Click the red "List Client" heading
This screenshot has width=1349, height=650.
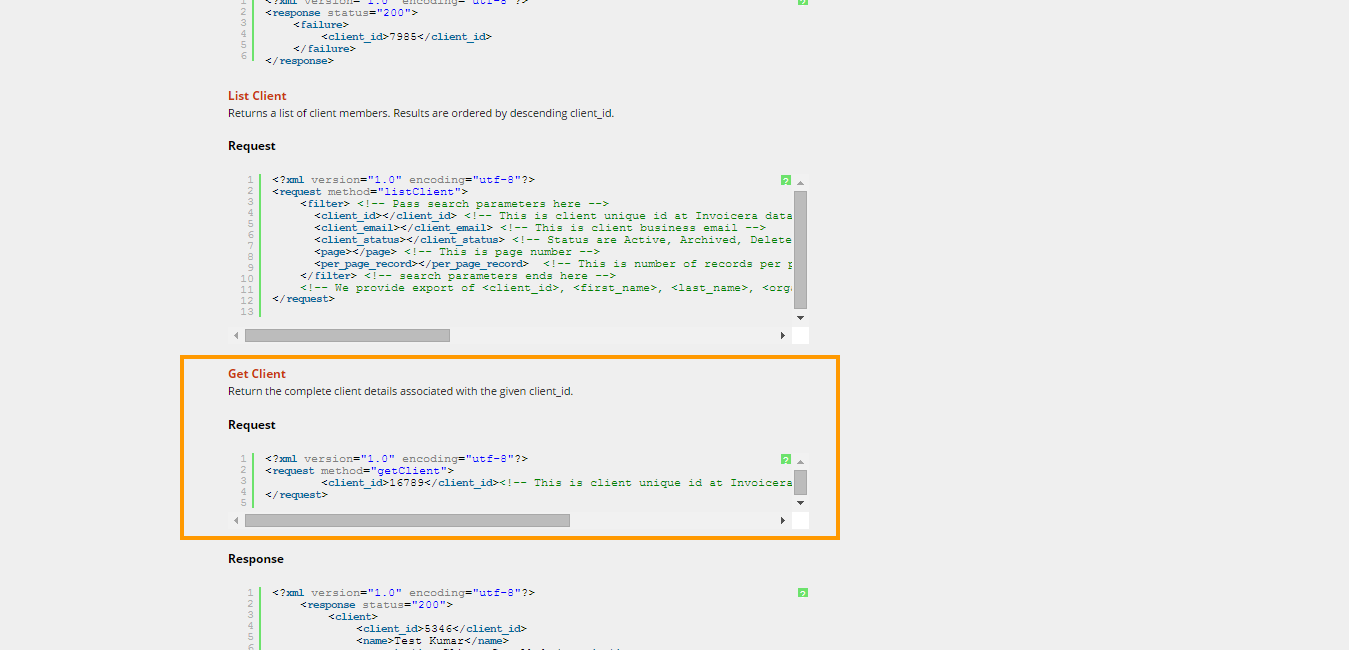tap(257, 96)
